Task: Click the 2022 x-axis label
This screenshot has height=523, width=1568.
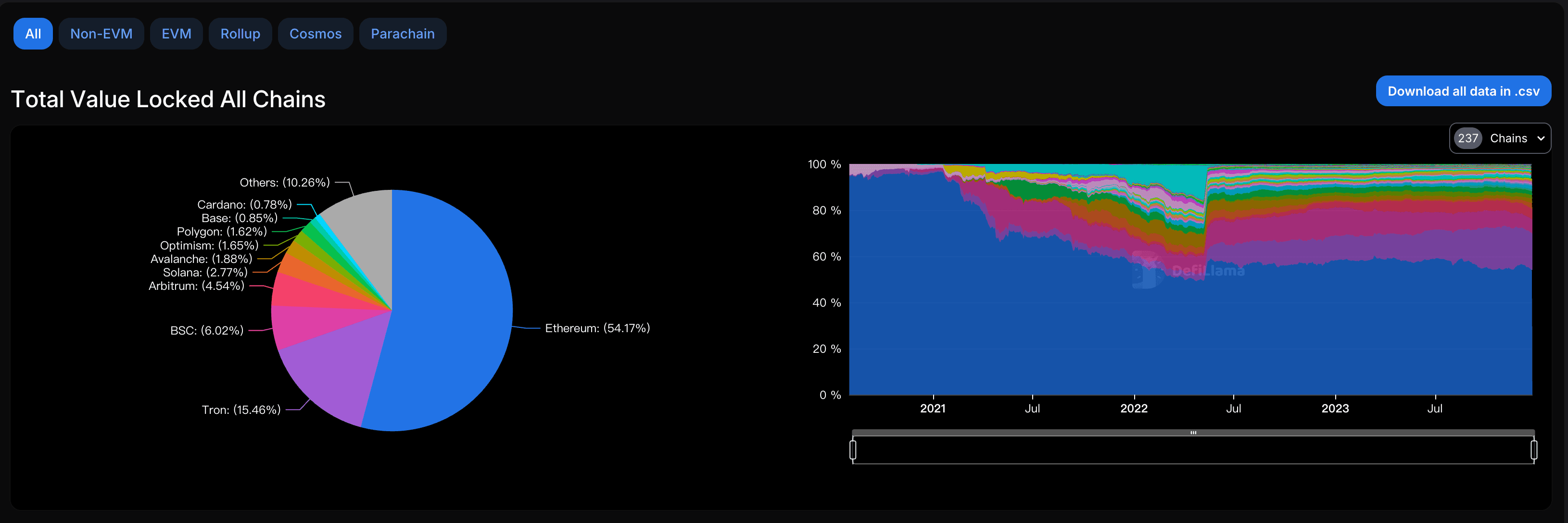Action: pyautogui.click(x=1134, y=409)
